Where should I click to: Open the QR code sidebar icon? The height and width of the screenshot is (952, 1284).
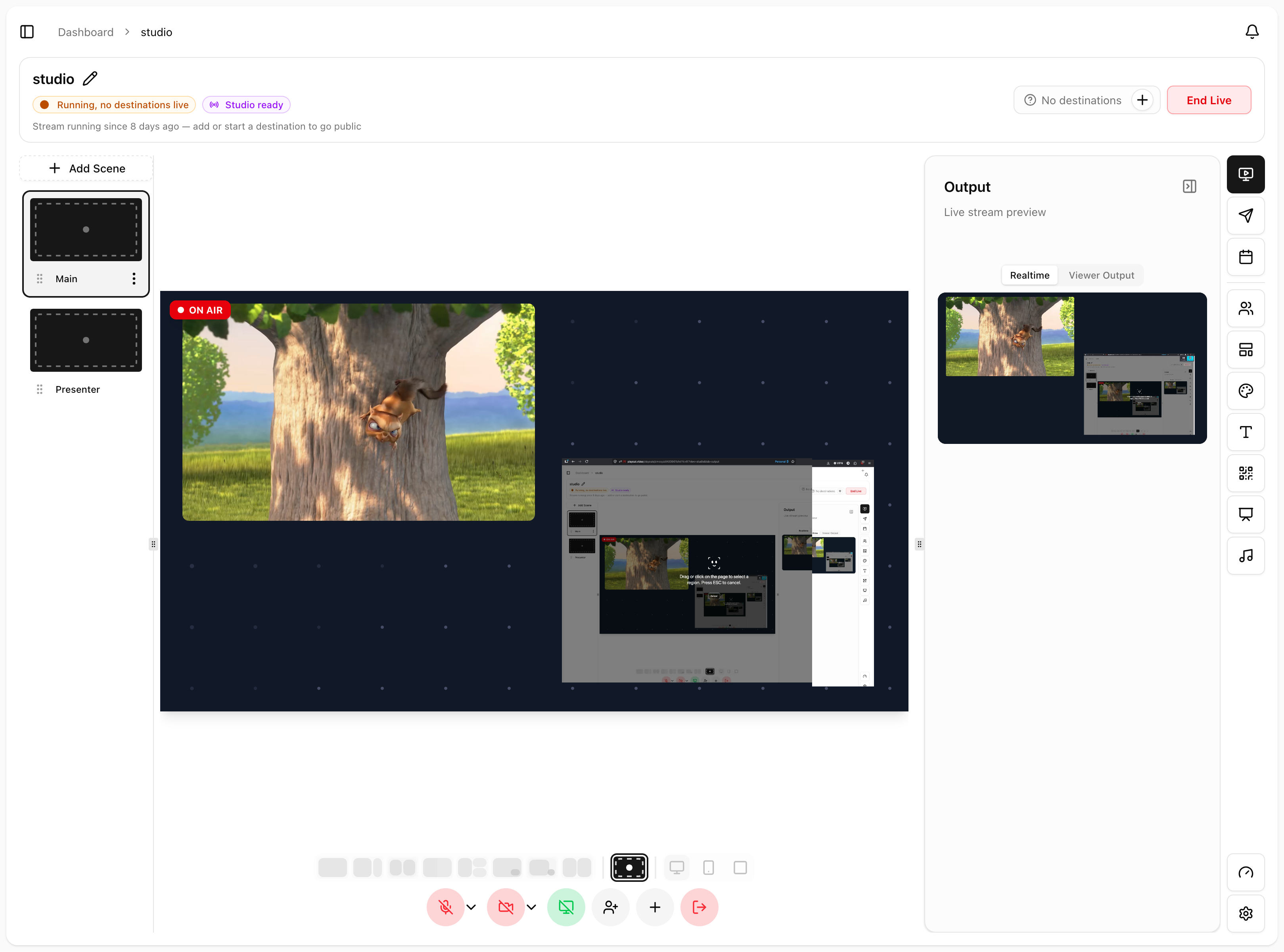click(x=1246, y=473)
